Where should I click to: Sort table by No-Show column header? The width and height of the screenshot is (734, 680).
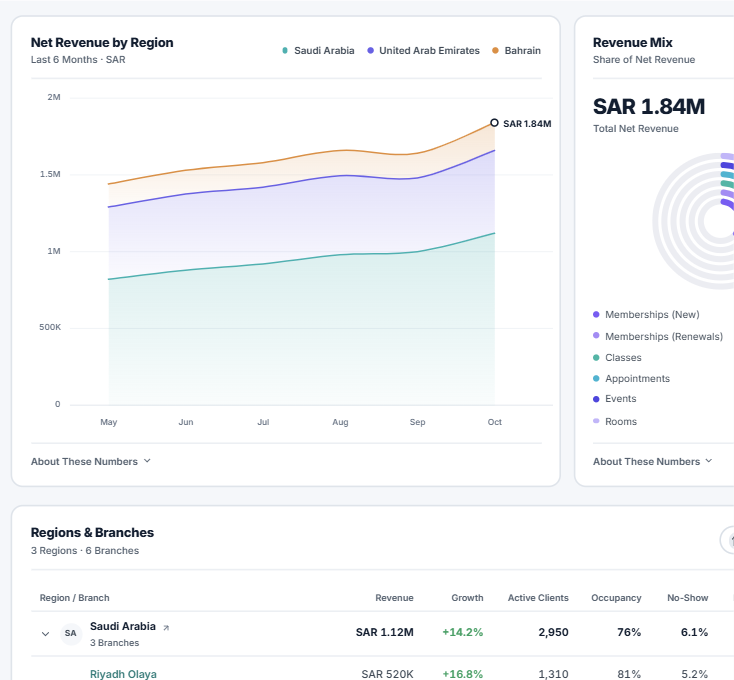coord(687,598)
